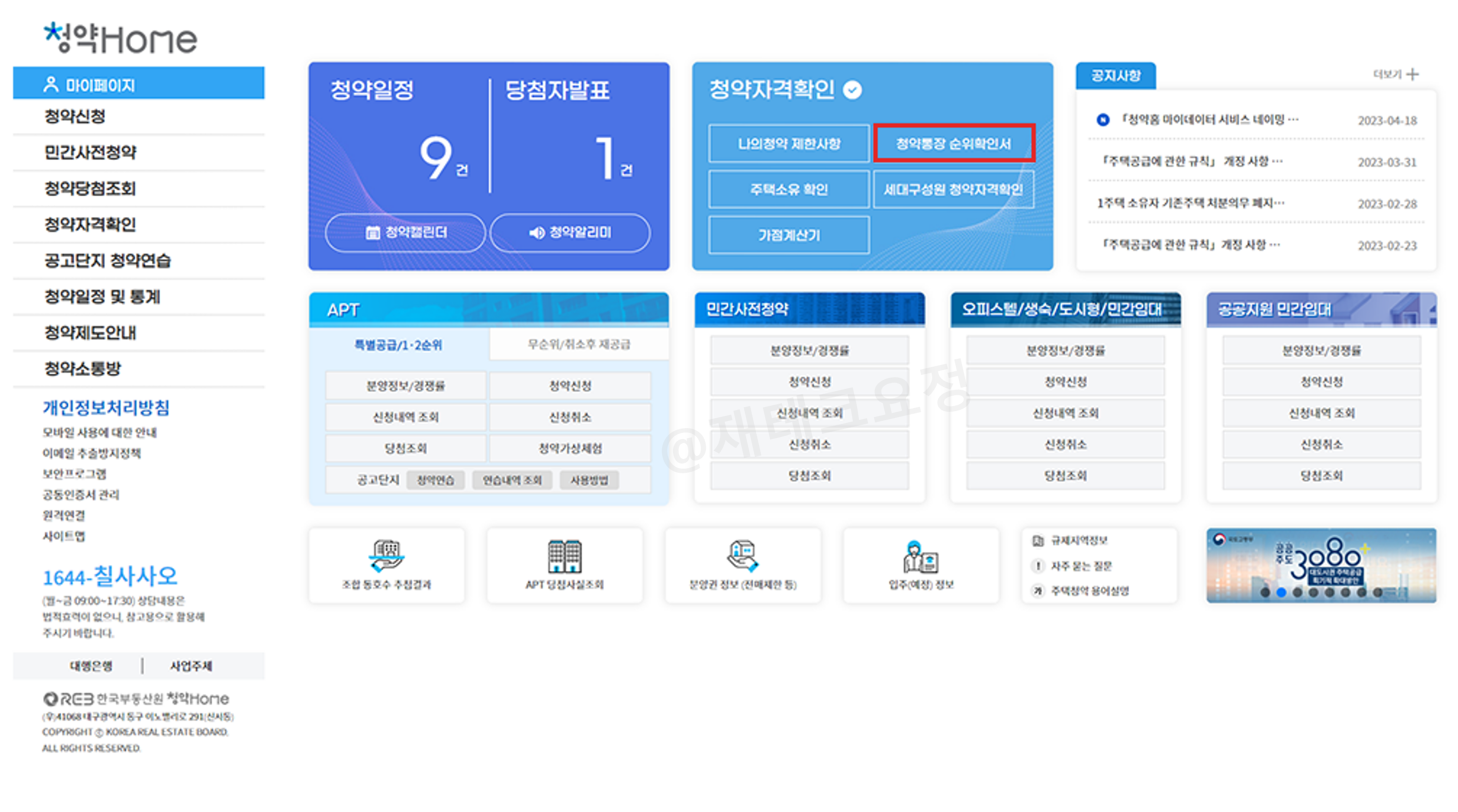Open the 보안프로그램 link

74,474
